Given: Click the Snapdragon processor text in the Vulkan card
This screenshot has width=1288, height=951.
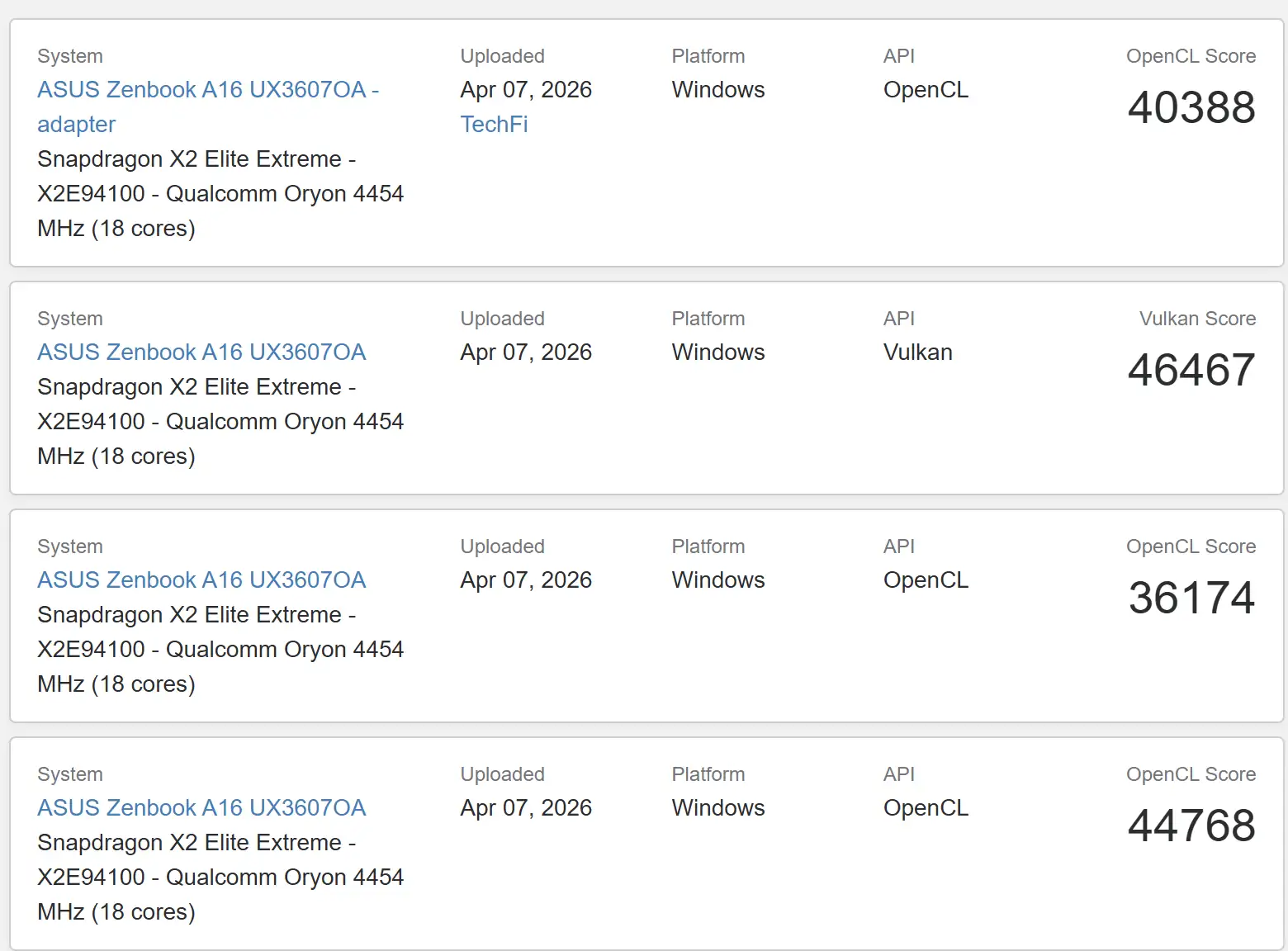Looking at the screenshot, I should (x=220, y=421).
